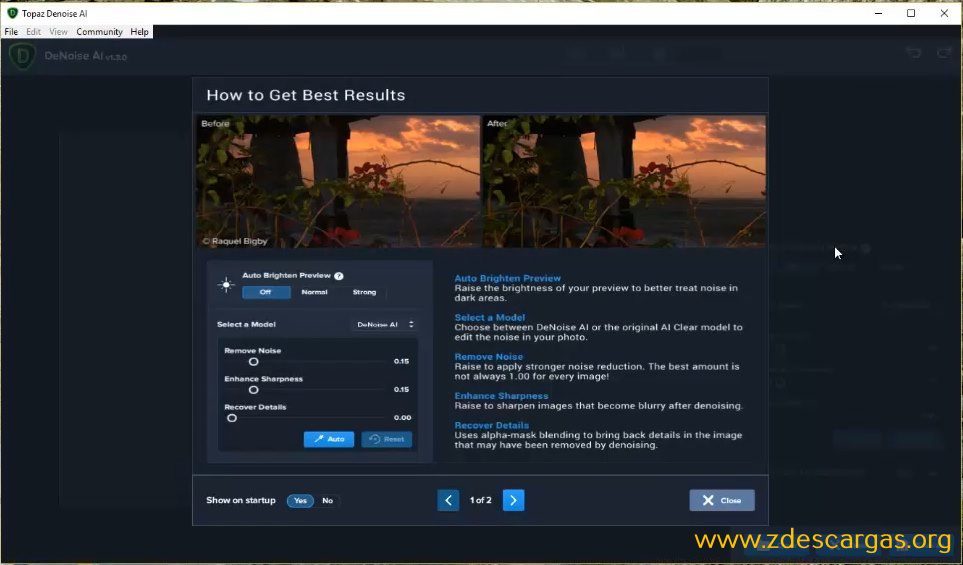Maximize the Topaz Denoise AI window

[911, 13]
